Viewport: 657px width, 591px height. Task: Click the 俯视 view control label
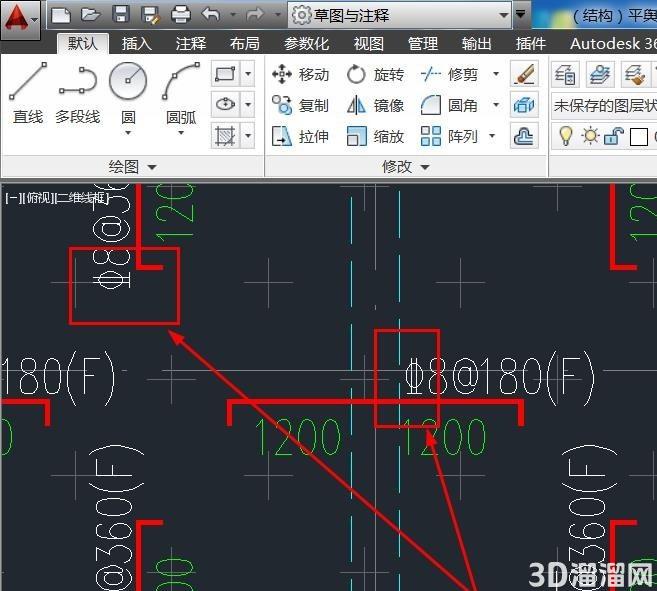[x=37, y=197]
